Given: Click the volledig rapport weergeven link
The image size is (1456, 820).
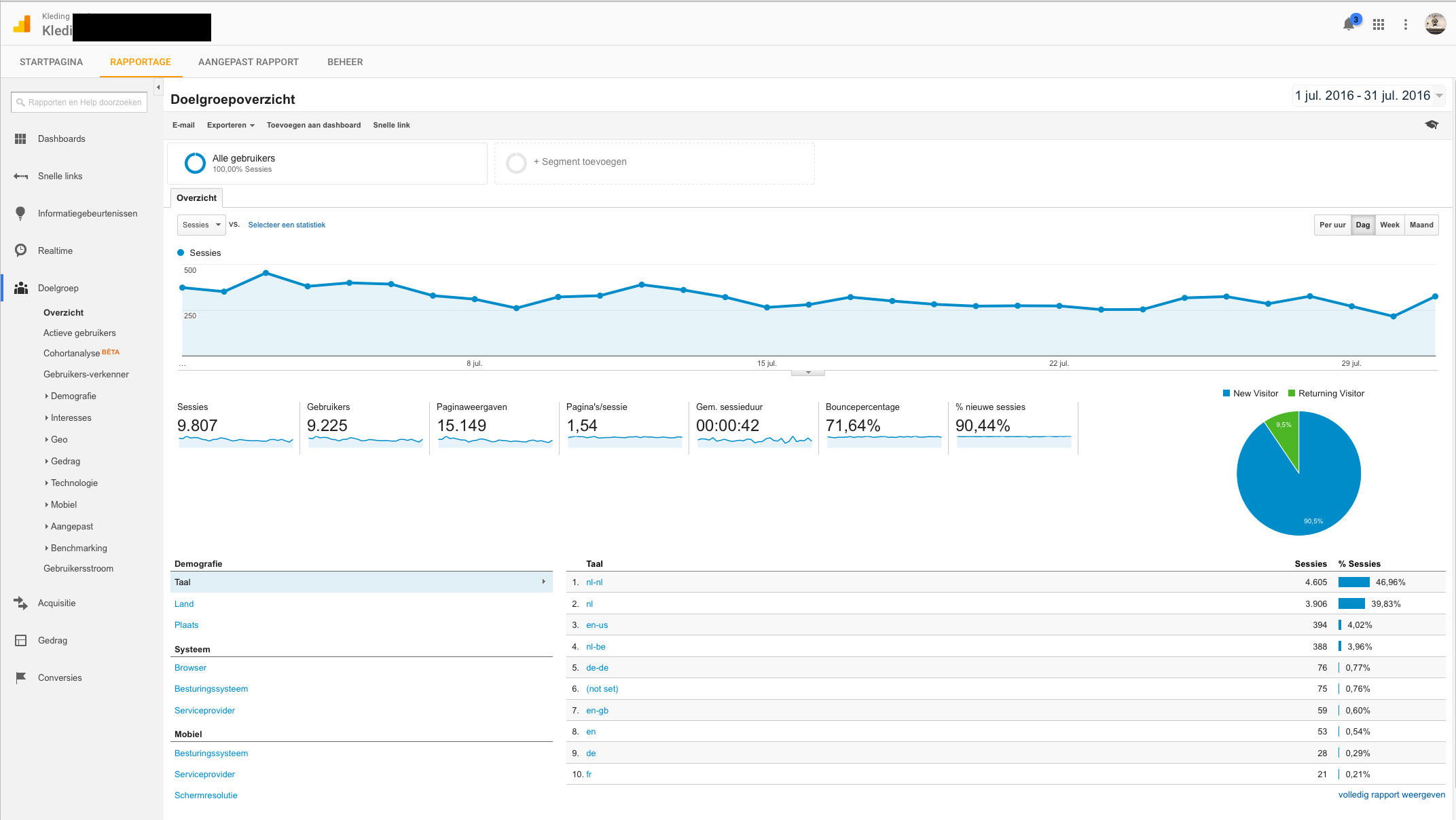Looking at the screenshot, I should (1391, 795).
